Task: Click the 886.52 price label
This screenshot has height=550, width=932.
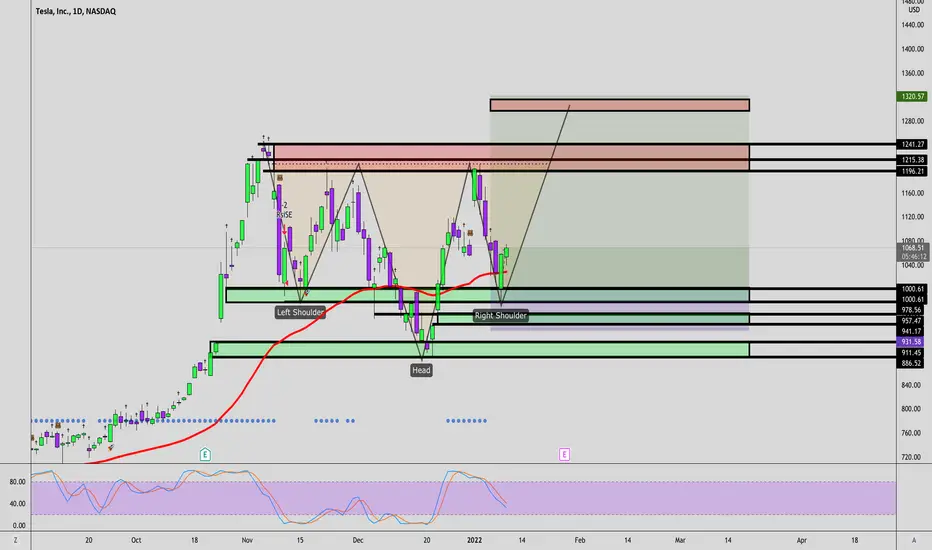Action: tap(912, 363)
